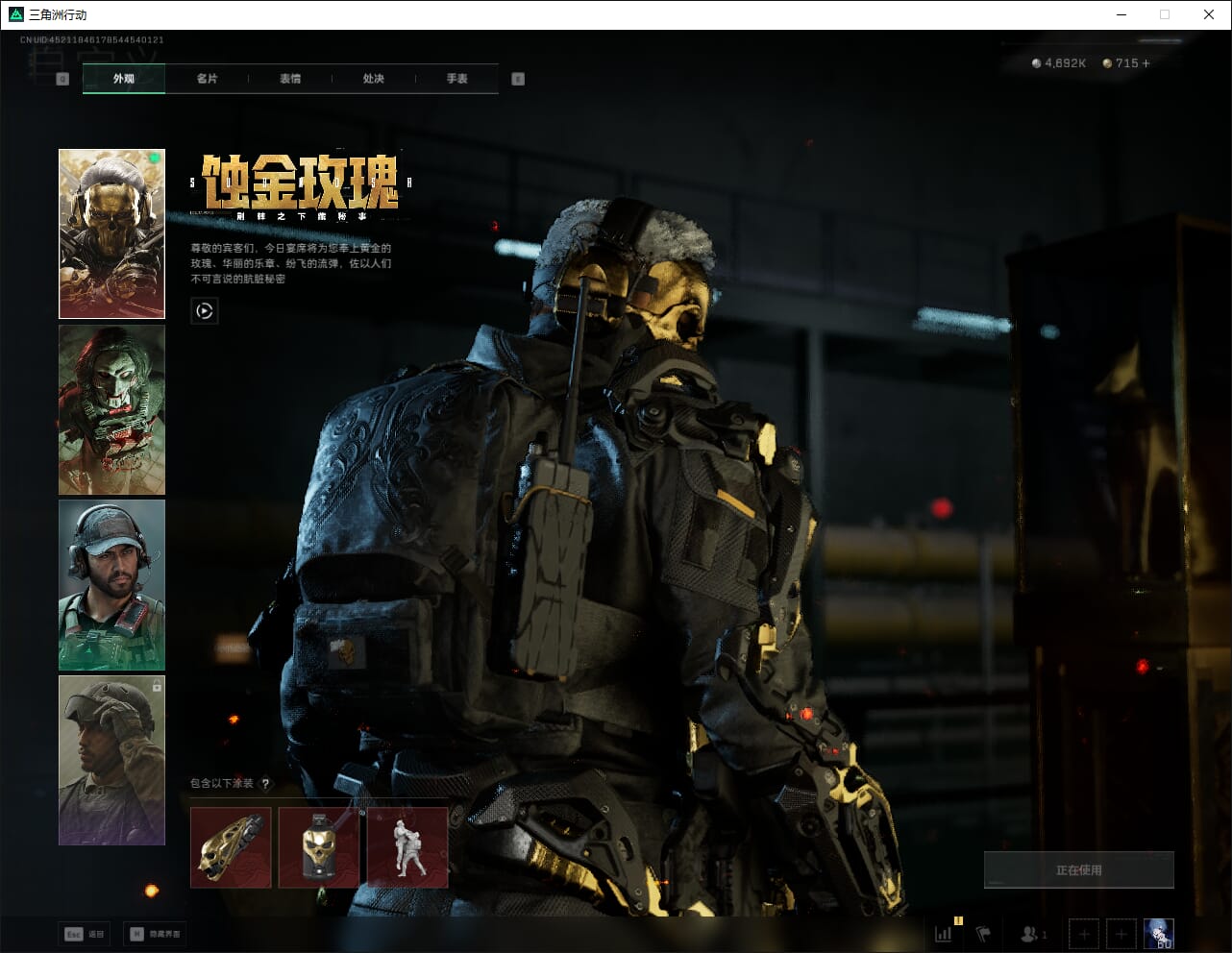Open the bar chart stats icon

945,933
